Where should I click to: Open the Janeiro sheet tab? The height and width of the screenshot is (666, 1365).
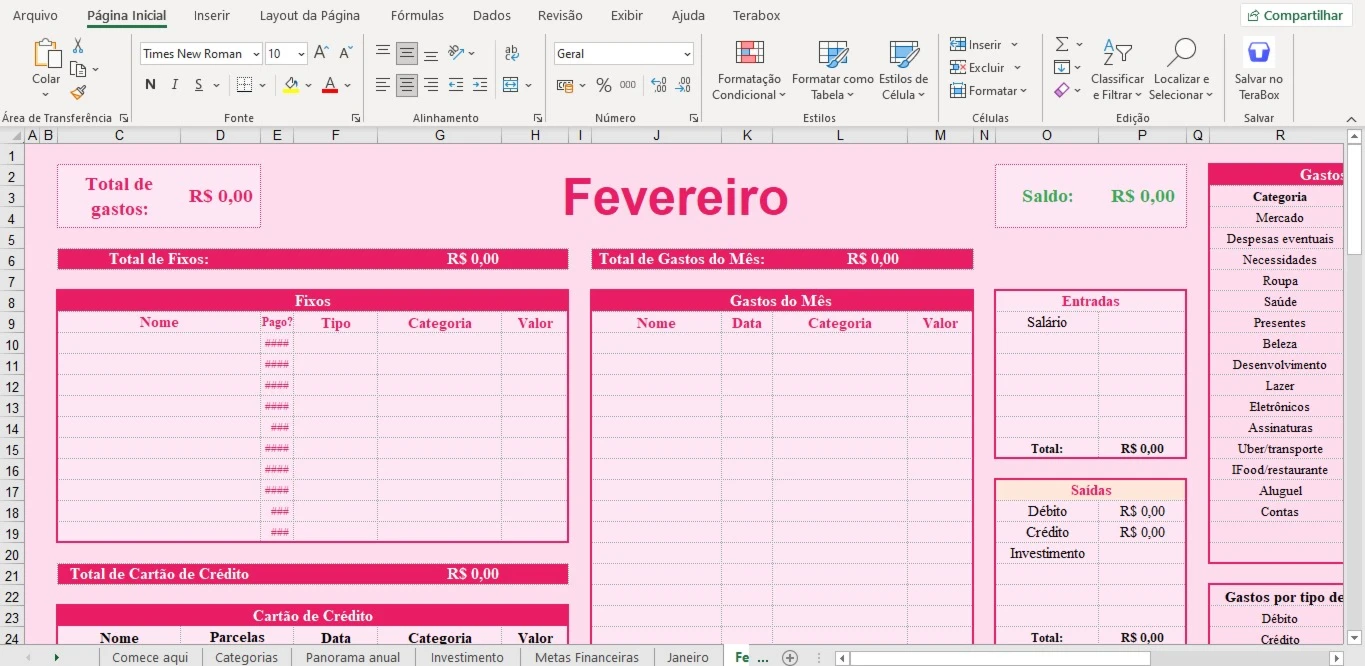[688, 657]
